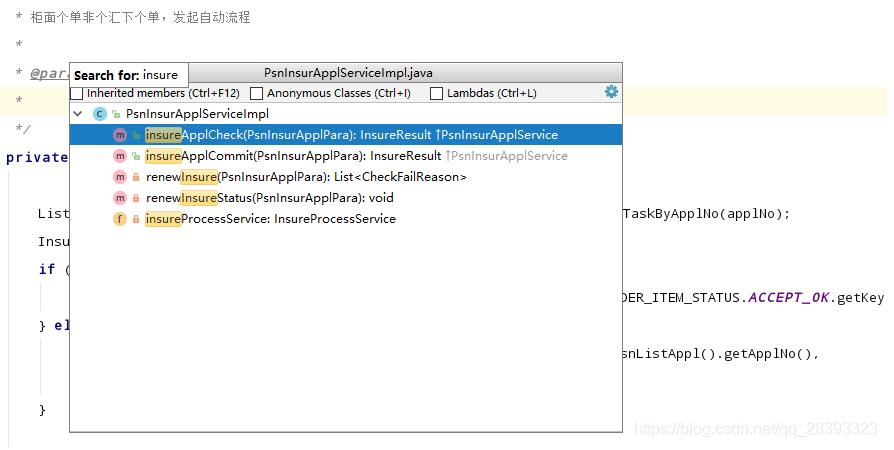
Task: Click the PsnInsurApplServiceImpl class icon
Action: point(100,113)
